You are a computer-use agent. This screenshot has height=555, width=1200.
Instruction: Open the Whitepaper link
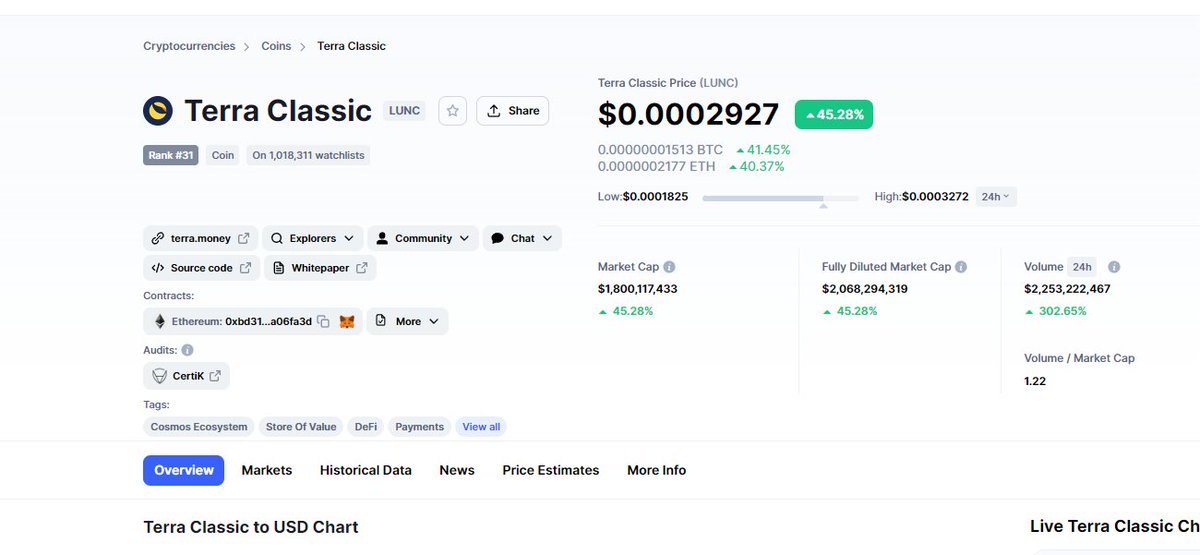[320, 268]
